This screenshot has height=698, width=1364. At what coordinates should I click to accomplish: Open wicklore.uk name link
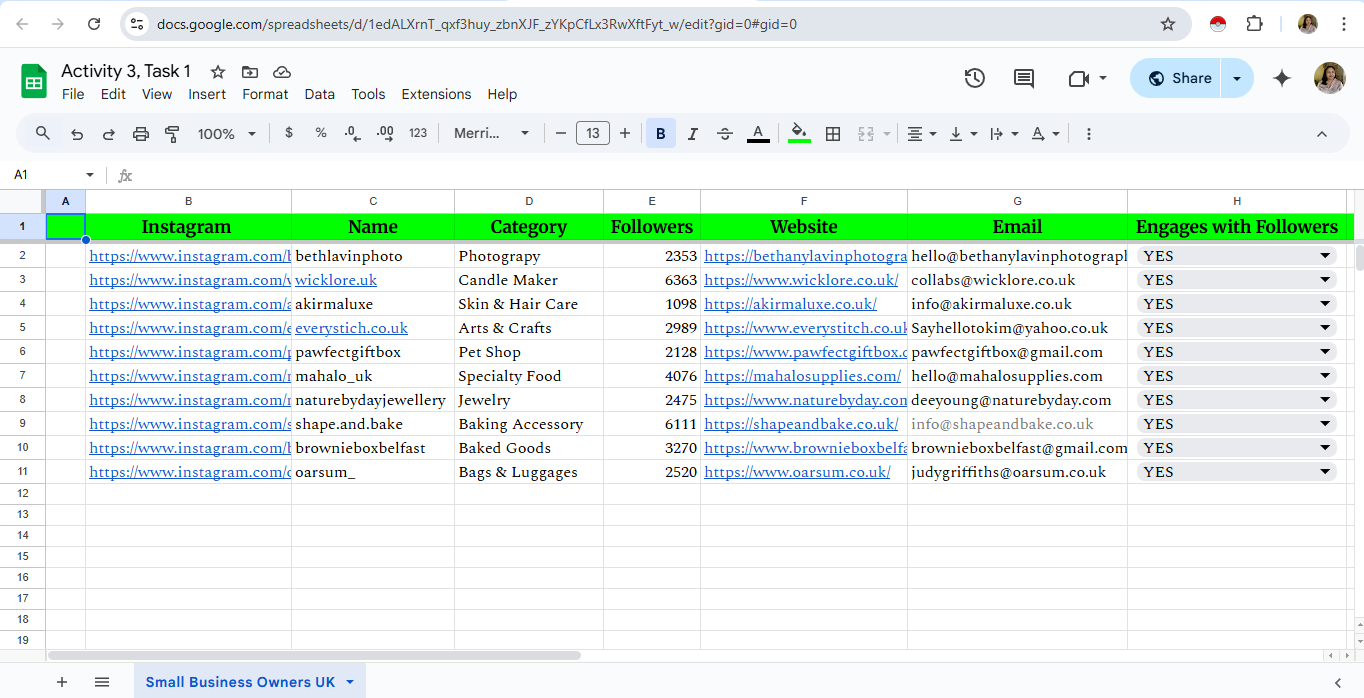pyautogui.click(x=336, y=280)
